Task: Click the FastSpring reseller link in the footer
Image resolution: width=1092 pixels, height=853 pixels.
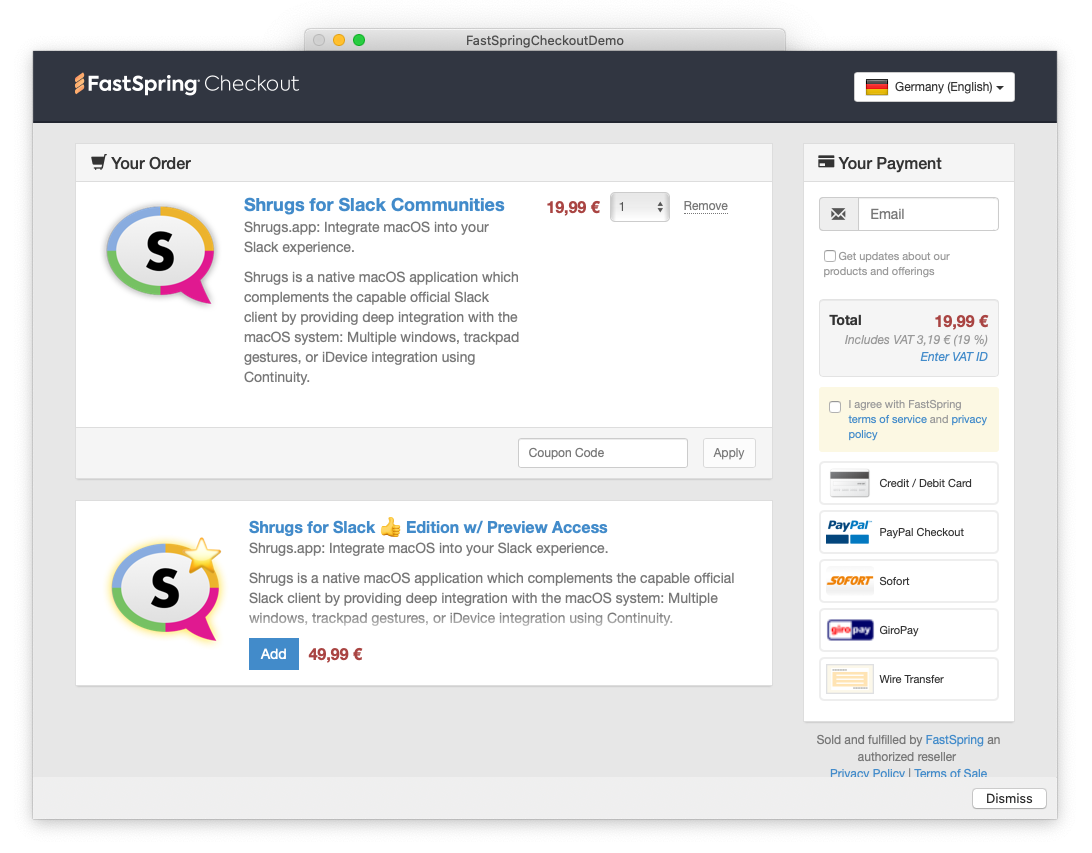Action: tap(954, 739)
